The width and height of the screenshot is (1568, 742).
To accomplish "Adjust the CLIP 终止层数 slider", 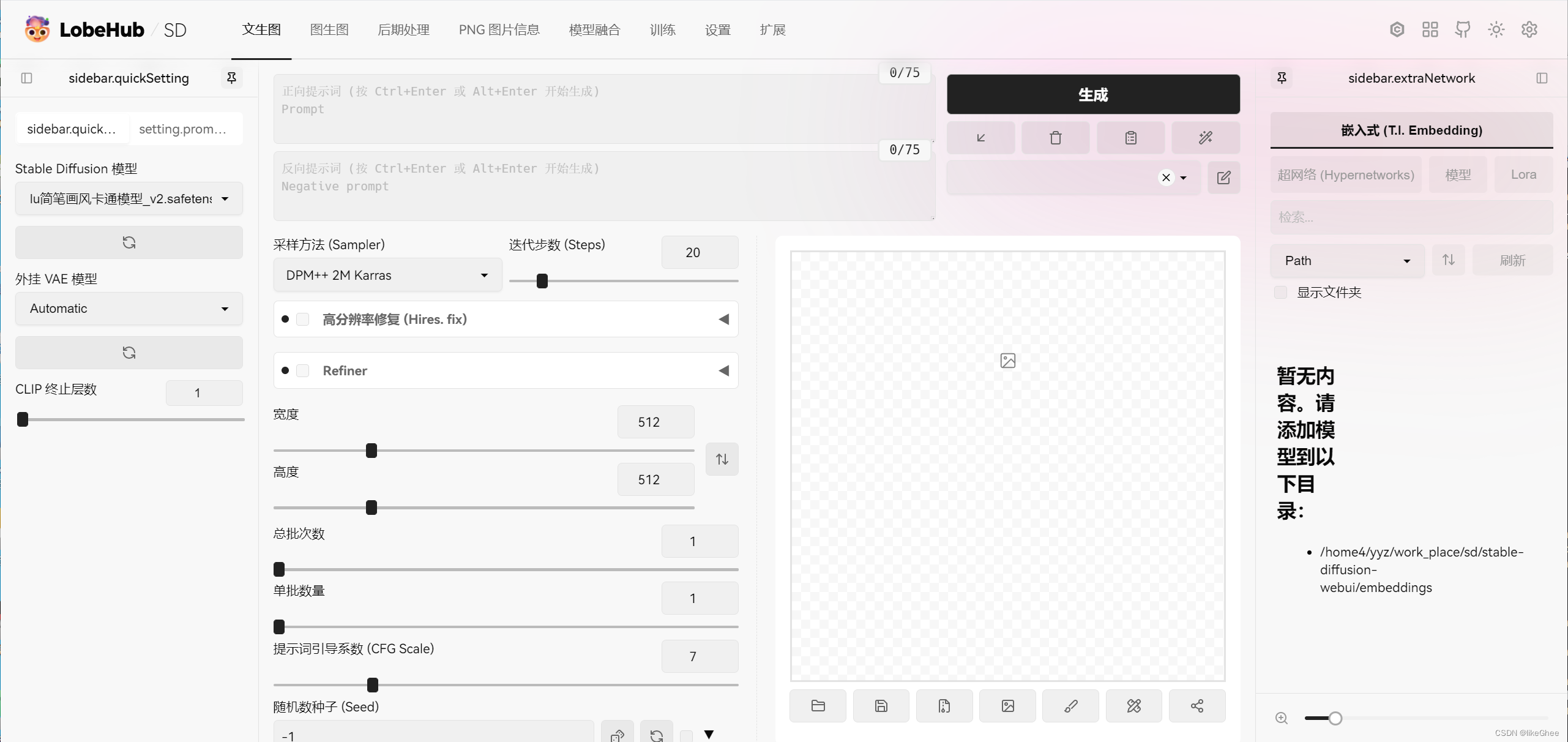I will [x=130, y=419].
